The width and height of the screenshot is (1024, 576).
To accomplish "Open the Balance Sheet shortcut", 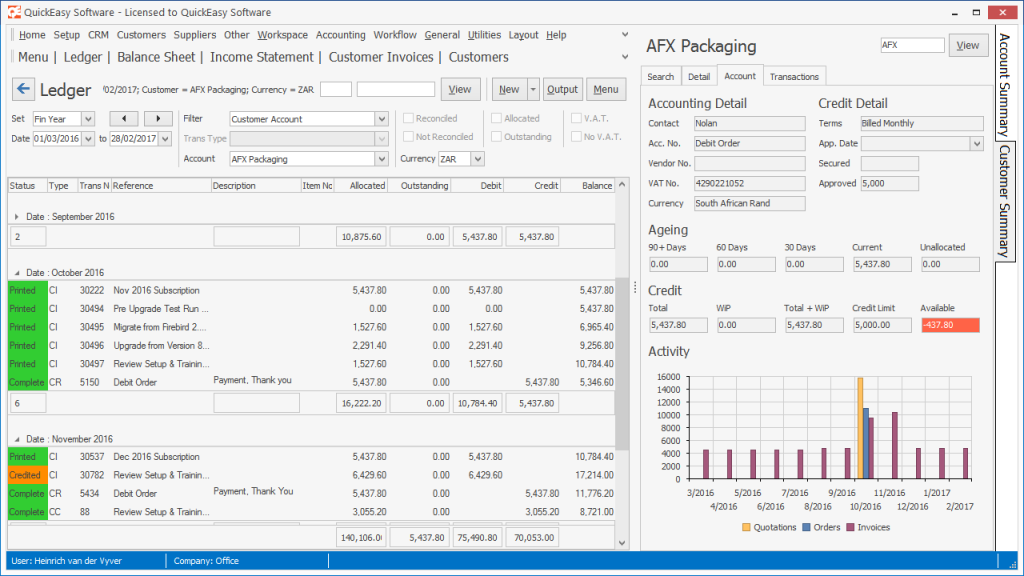I will [x=156, y=57].
